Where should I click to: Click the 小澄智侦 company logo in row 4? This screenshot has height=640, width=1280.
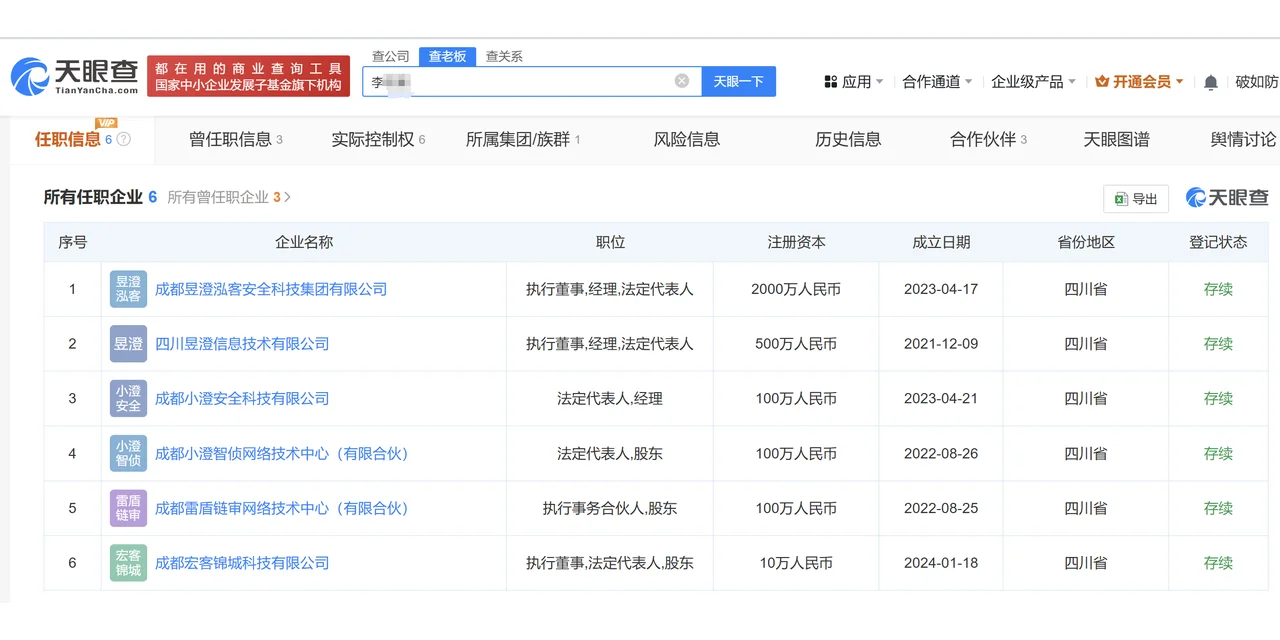coord(128,453)
